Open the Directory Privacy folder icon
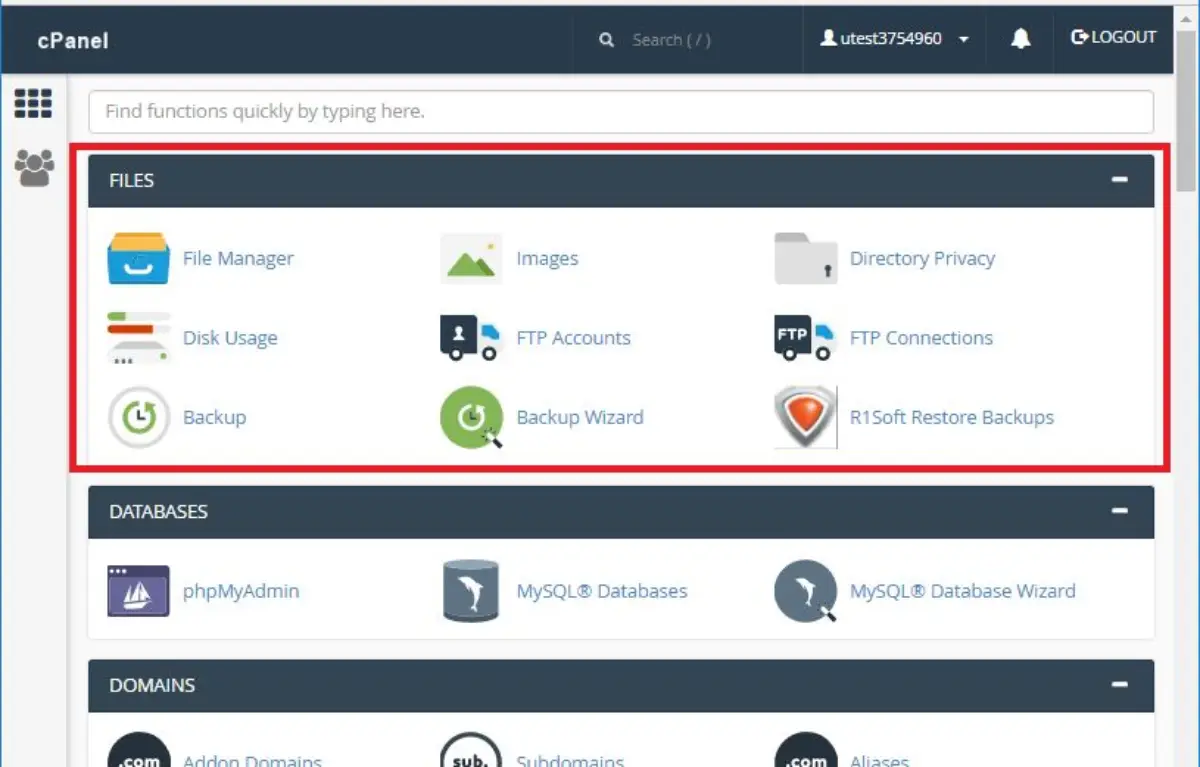Image resolution: width=1200 pixels, height=767 pixels. (x=805, y=258)
